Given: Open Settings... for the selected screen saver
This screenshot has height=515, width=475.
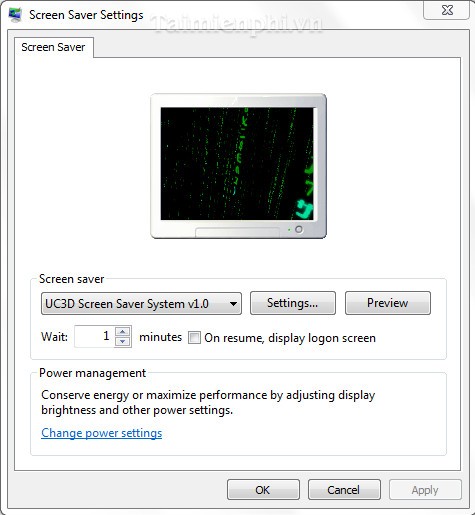Looking at the screenshot, I should pos(293,303).
